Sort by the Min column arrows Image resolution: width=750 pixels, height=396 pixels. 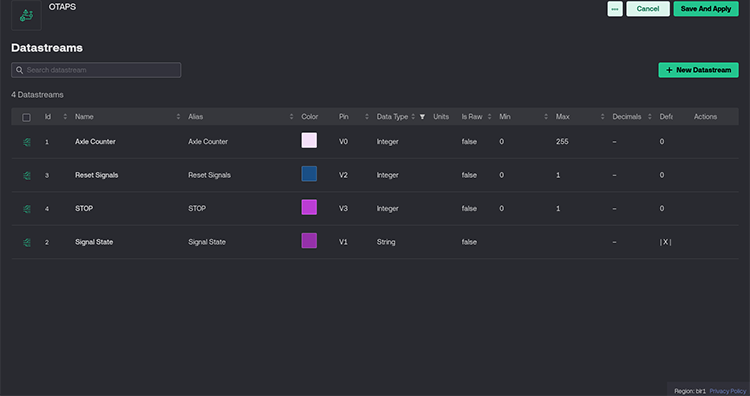pos(546,117)
